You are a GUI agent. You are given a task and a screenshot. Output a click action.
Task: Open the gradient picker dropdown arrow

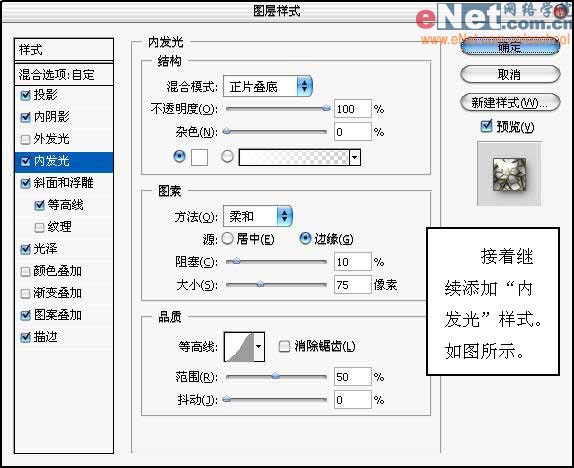[x=355, y=157]
